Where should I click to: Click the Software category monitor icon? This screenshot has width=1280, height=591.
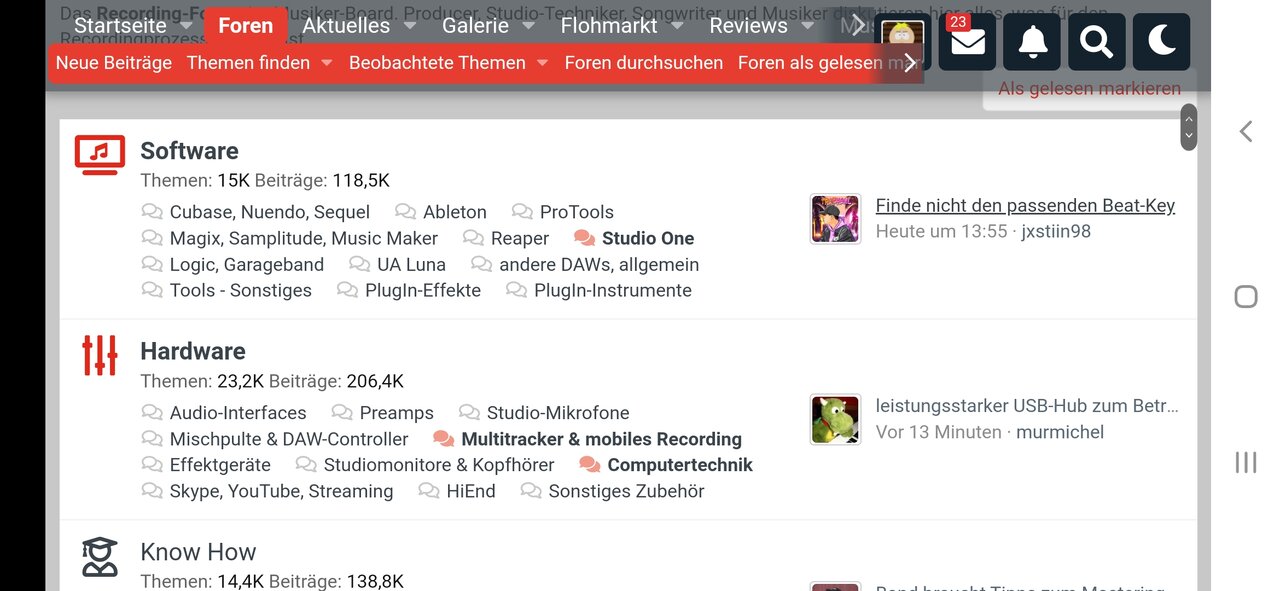pos(100,155)
